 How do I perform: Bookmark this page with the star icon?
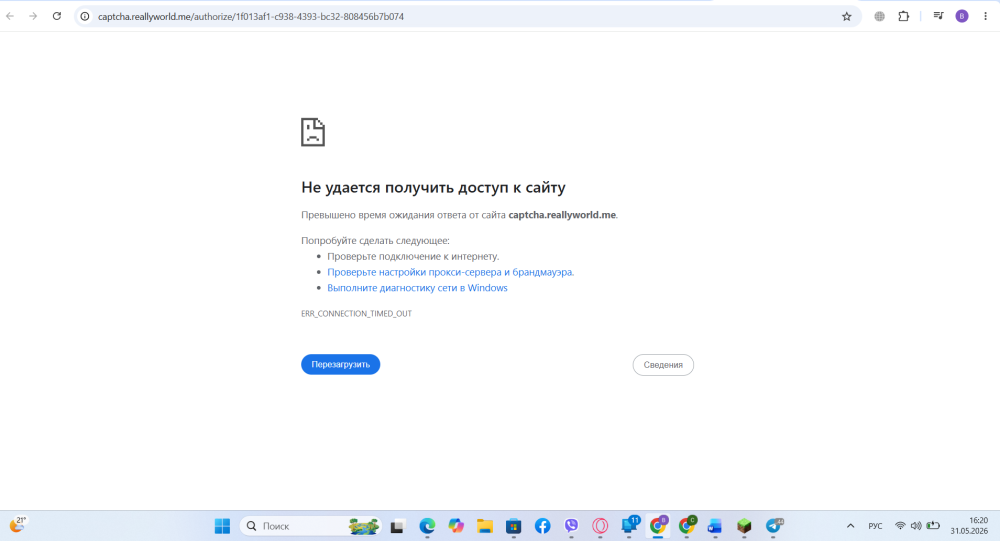click(846, 17)
